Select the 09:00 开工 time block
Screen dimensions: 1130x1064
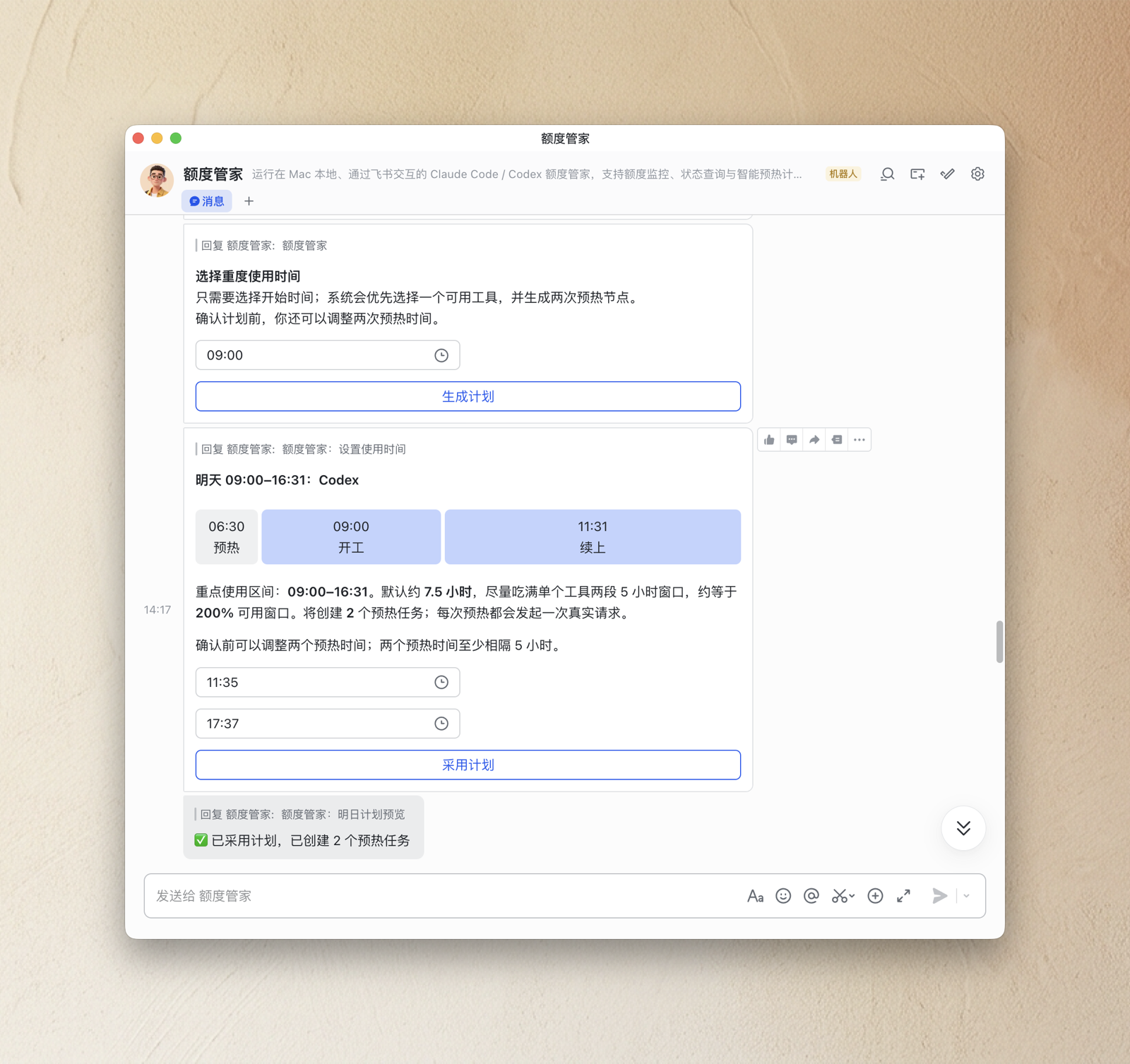tap(351, 537)
